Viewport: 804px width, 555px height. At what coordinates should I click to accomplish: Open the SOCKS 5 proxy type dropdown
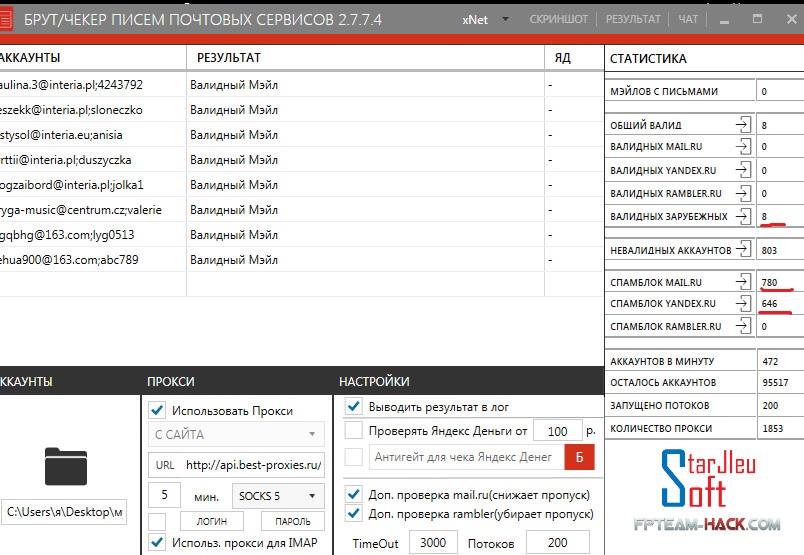click(278, 495)
